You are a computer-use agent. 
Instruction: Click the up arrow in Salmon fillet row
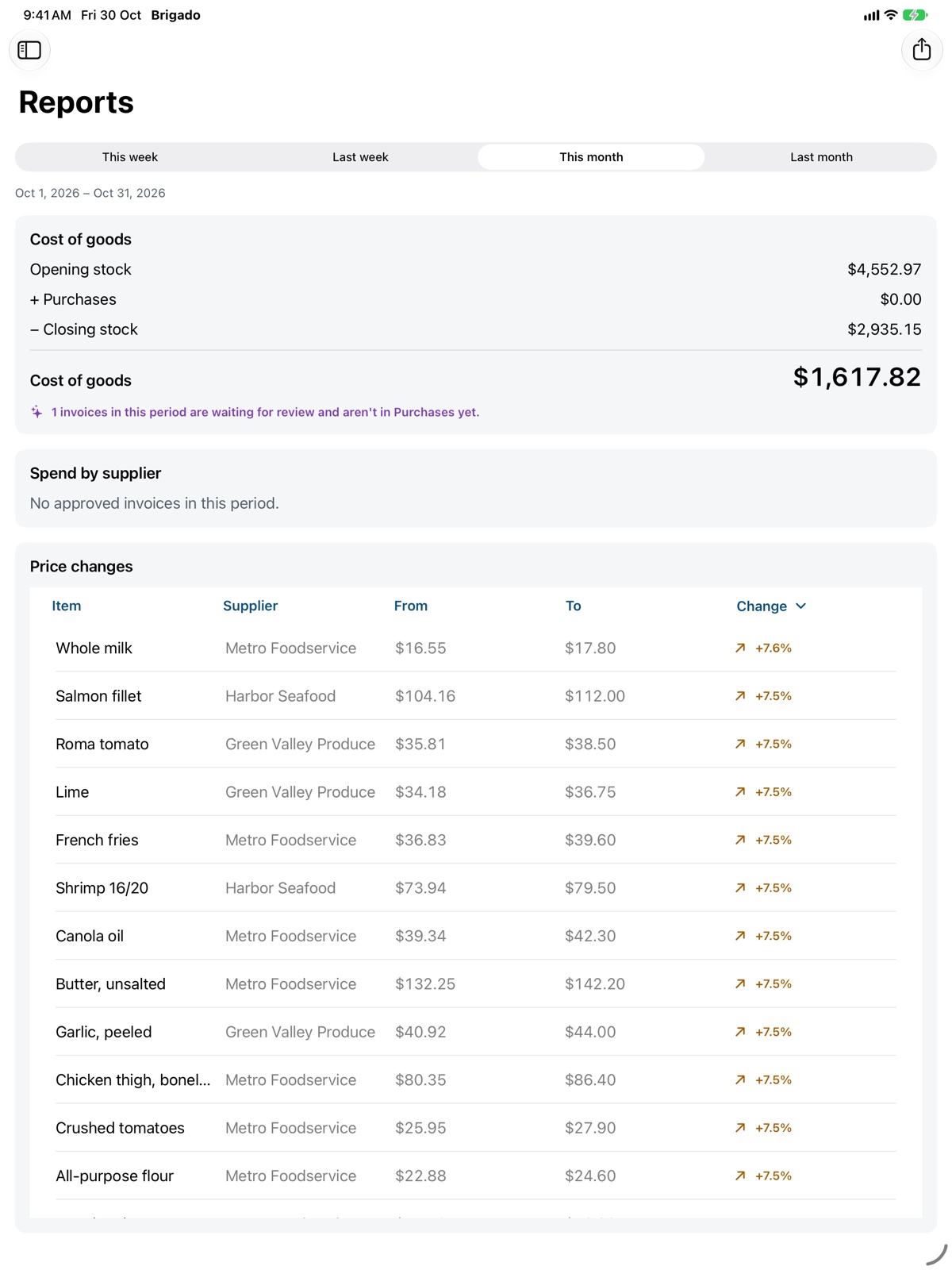point(740,696)
